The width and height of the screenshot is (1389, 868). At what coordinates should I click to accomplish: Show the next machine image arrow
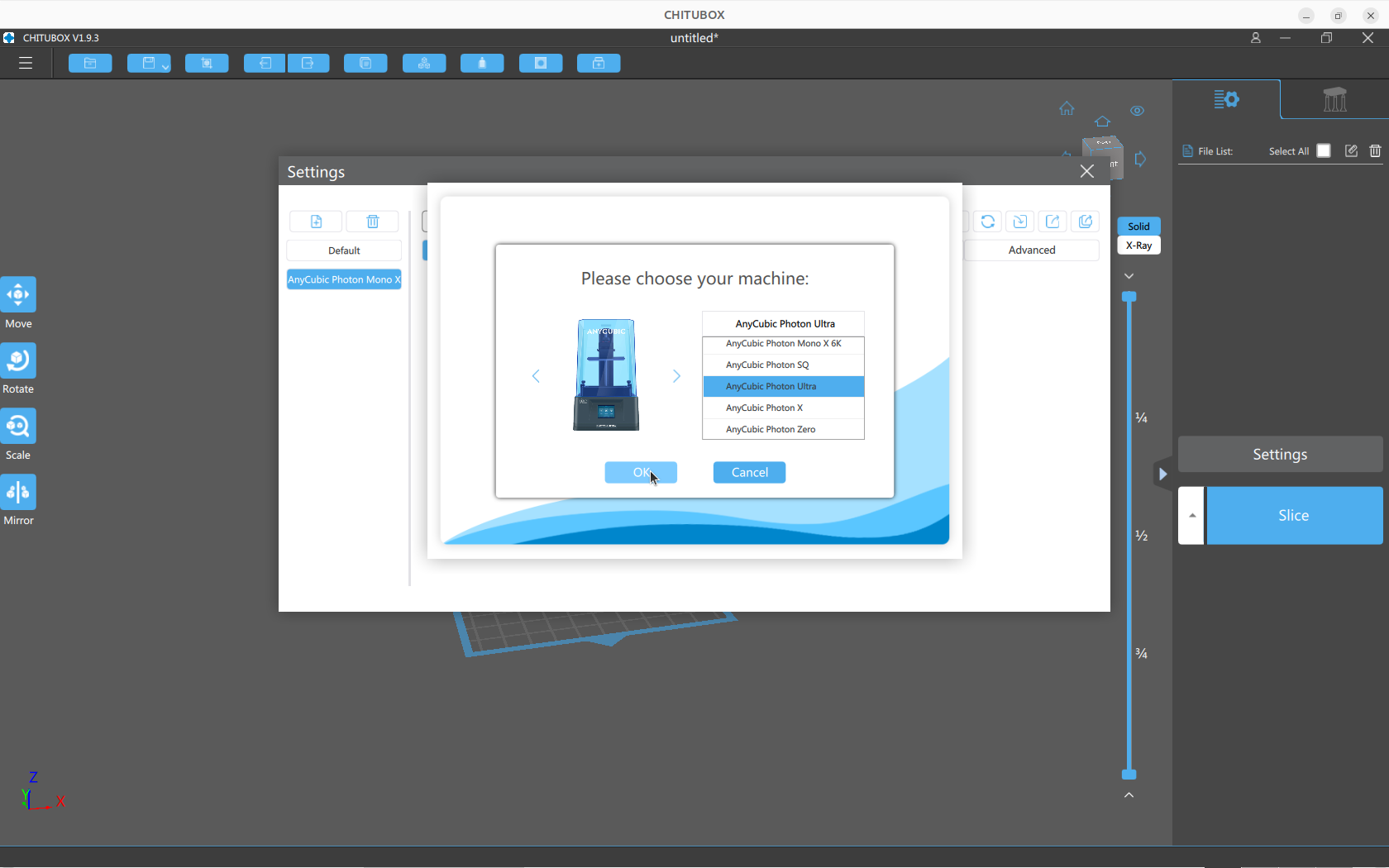[x=676, y=376]
